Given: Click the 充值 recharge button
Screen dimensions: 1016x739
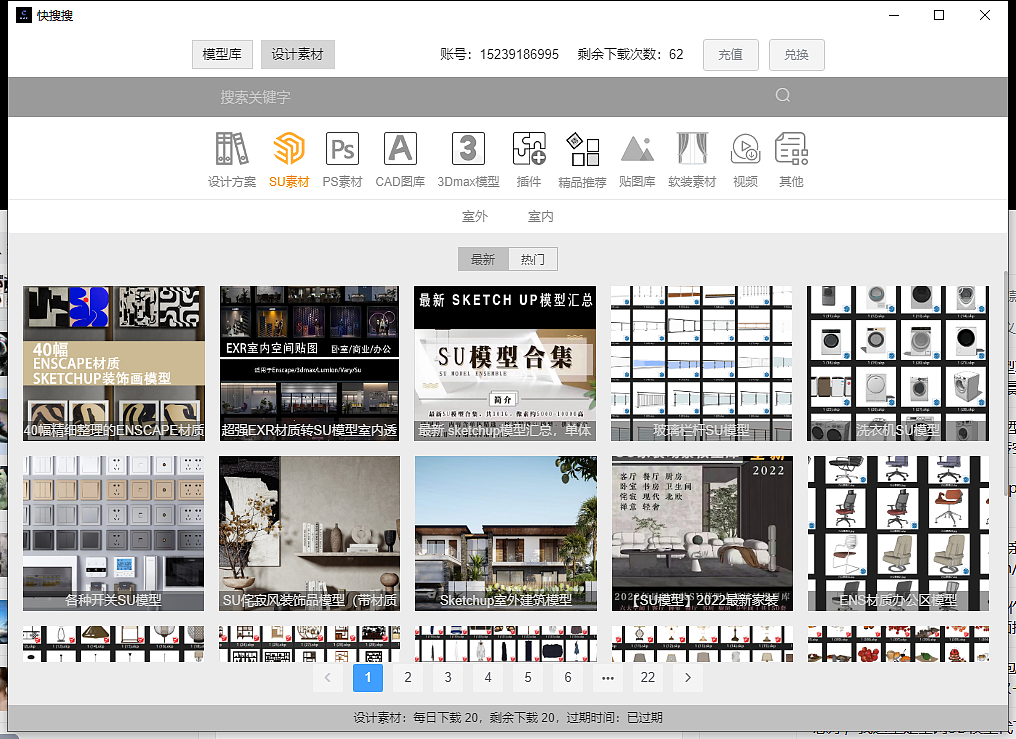Looking at the screenshot, I should [x=730, y=55].
